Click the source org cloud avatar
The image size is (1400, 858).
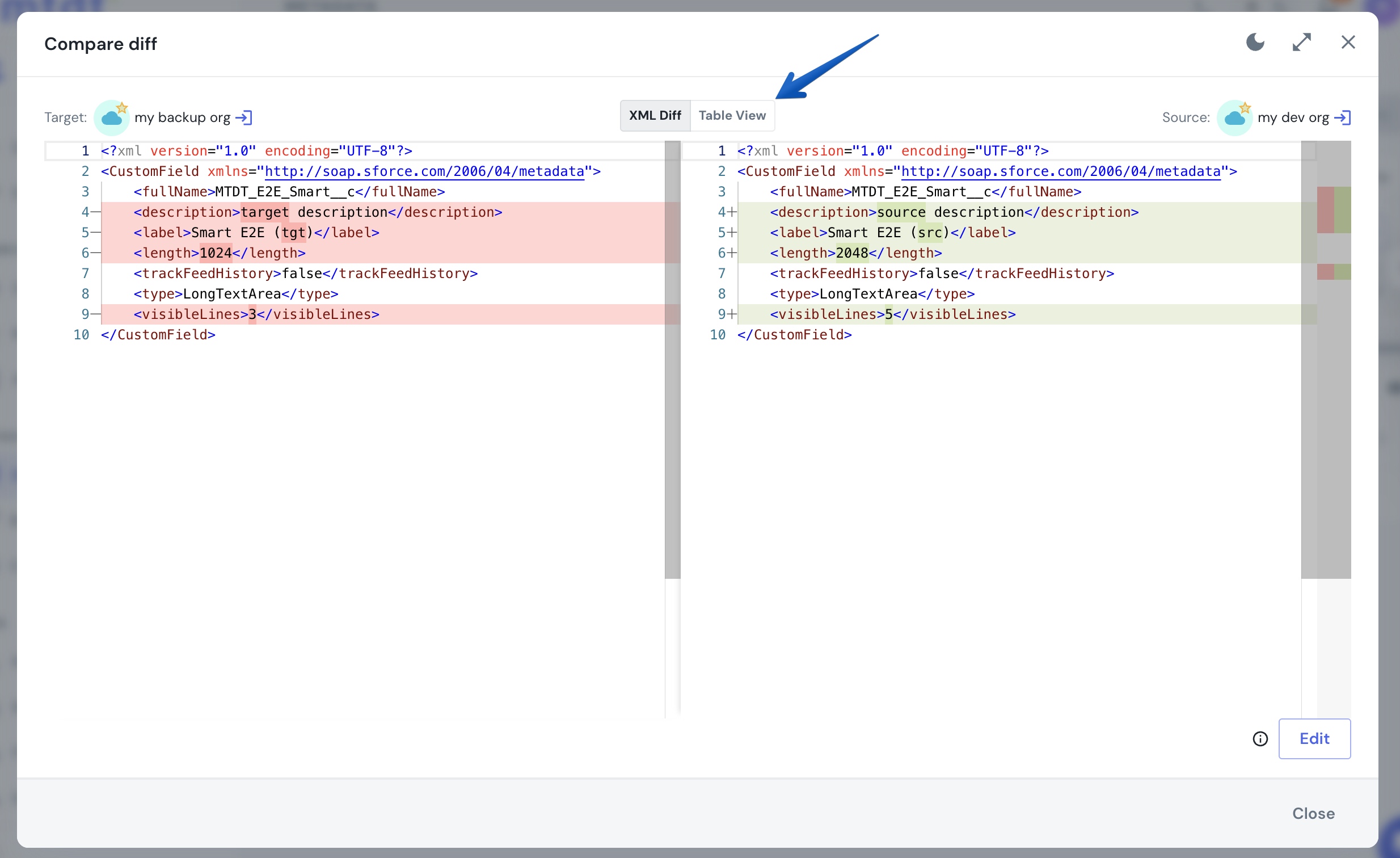pyautogui.click(x=1234, y=117)
